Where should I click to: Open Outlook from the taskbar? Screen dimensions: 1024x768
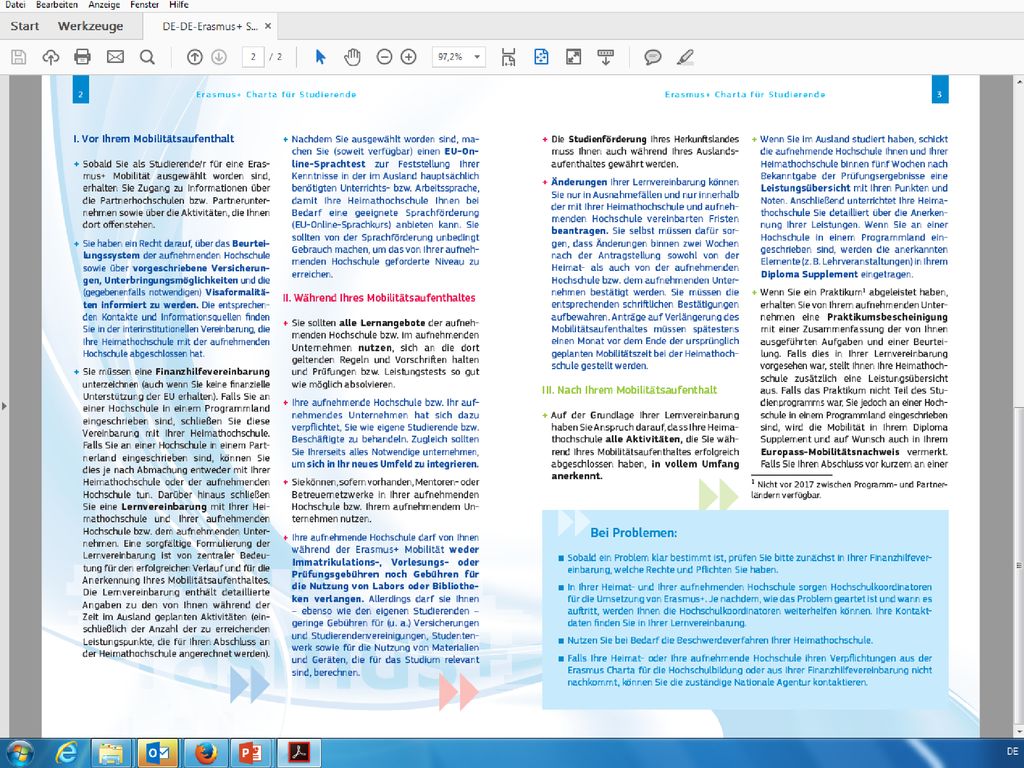tap(158, 753)
